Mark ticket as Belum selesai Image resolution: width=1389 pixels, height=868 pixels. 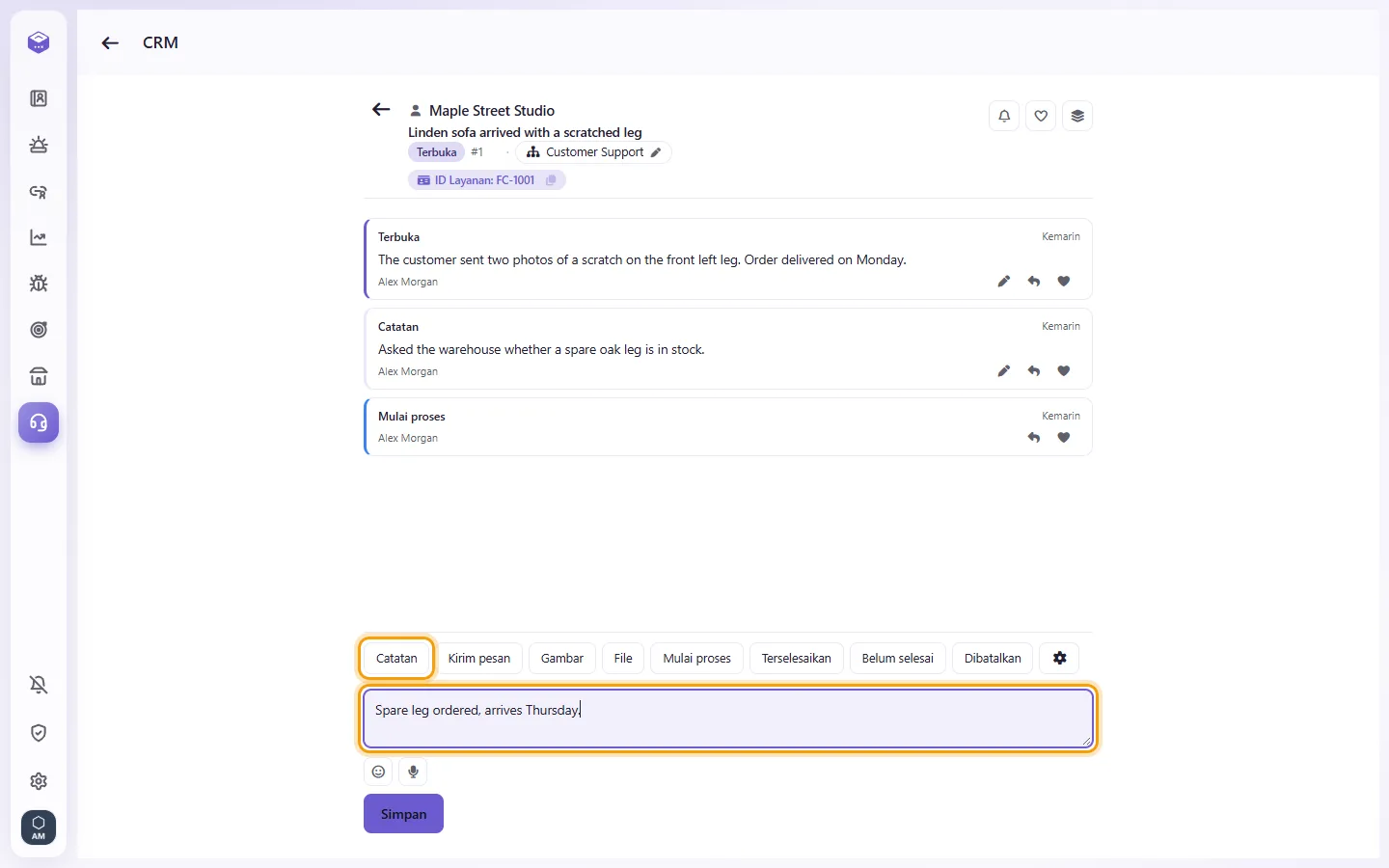tap(898, 659)
